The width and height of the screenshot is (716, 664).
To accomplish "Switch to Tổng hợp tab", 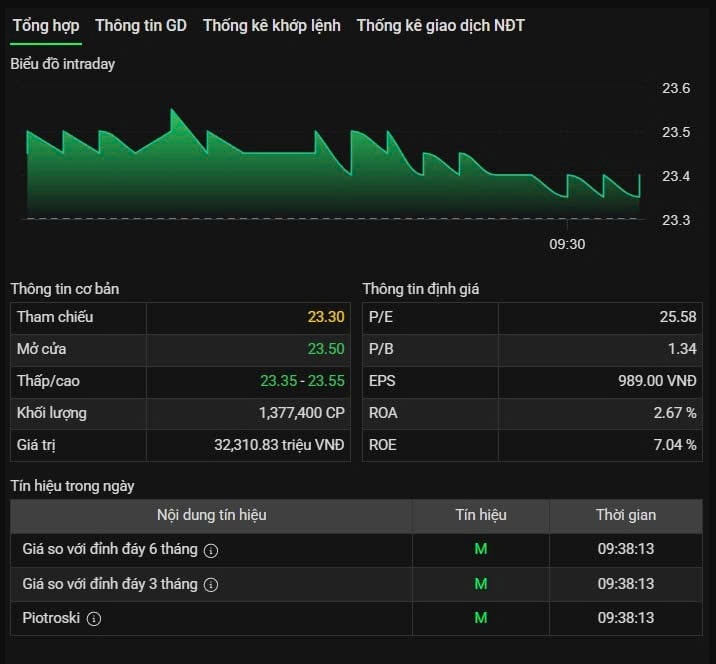I will 46,26.
